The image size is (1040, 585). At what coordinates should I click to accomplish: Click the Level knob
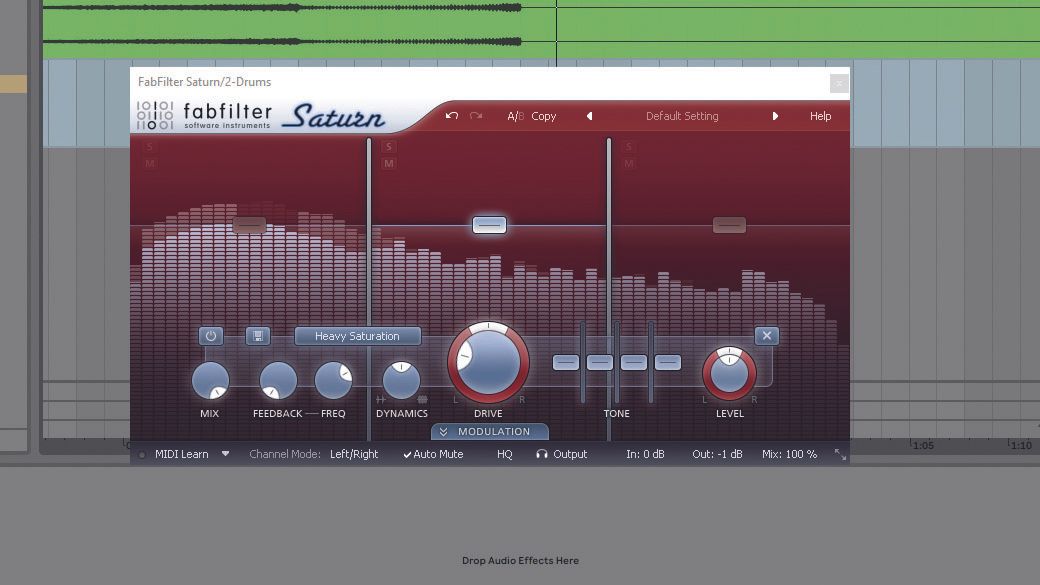(x=729, y=376)
